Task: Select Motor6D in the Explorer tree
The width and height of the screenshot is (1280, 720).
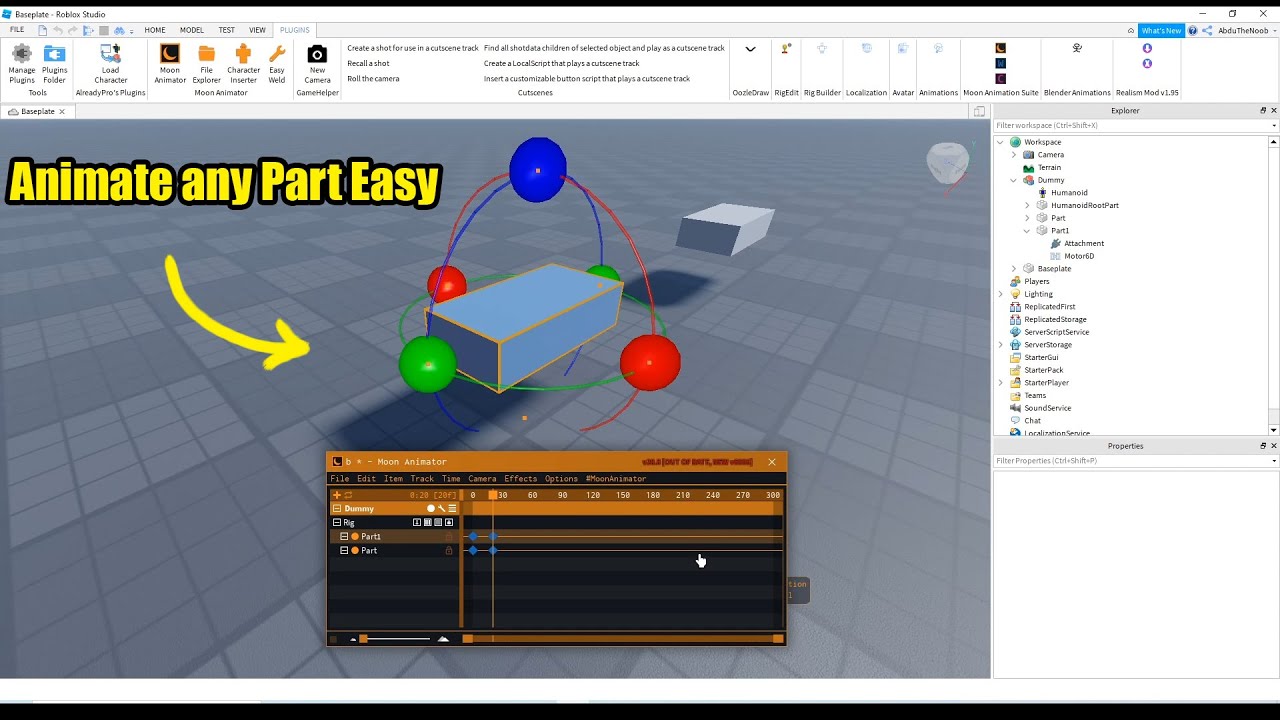Action: tap(1079, 256)
